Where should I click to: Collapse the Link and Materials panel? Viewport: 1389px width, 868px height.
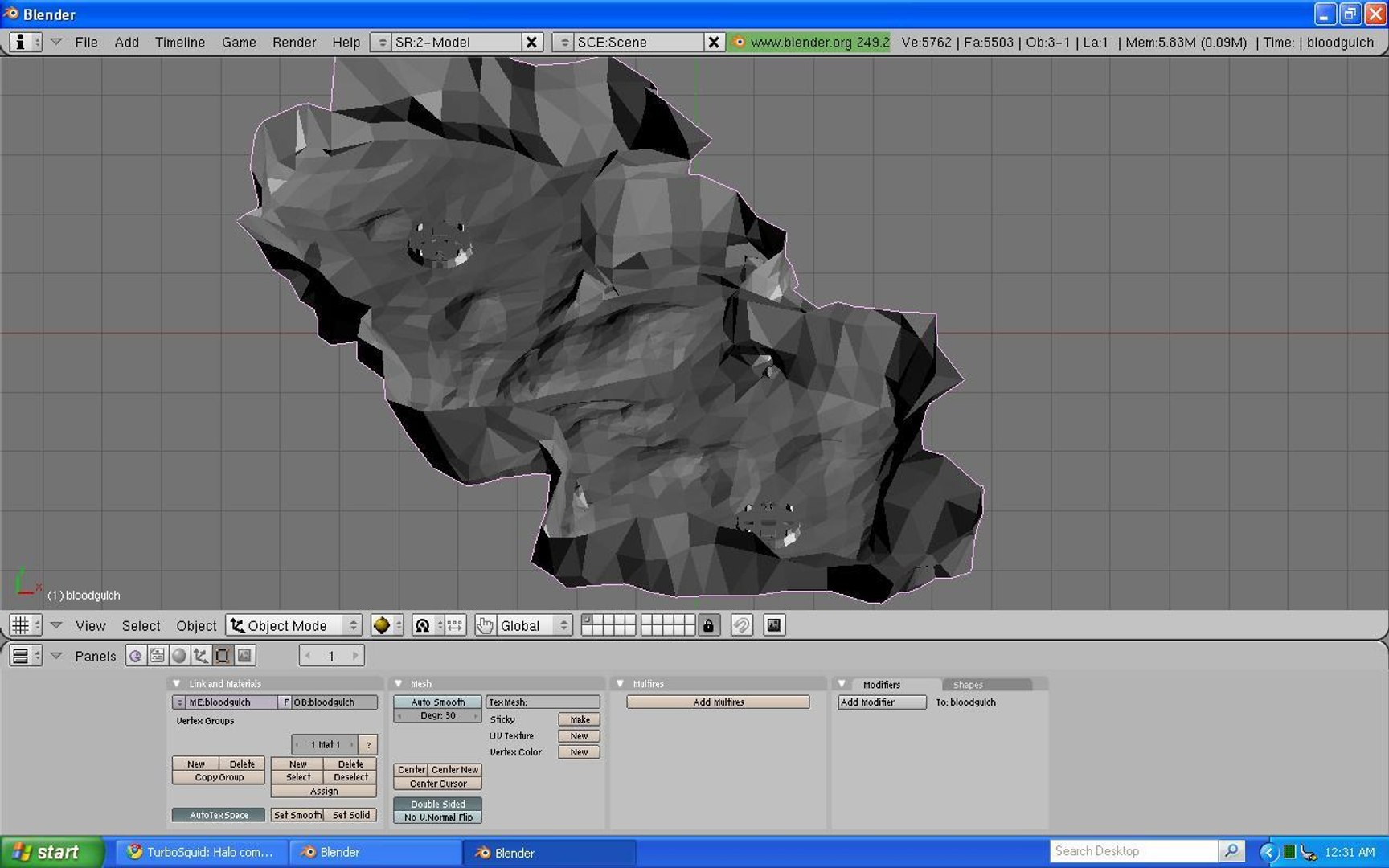click(177, 683)
